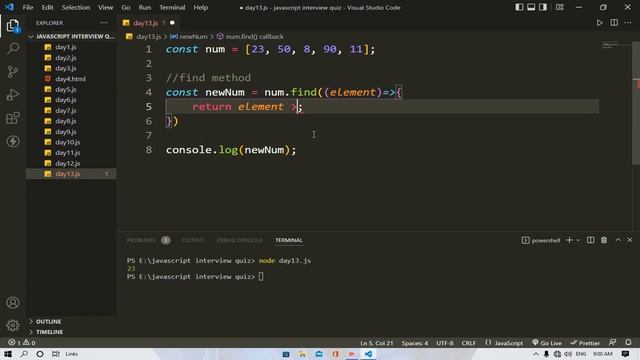This screenshot has height=360, width=640.
Task: Change indentation via Spaces: 4
Action: (415, 343)
